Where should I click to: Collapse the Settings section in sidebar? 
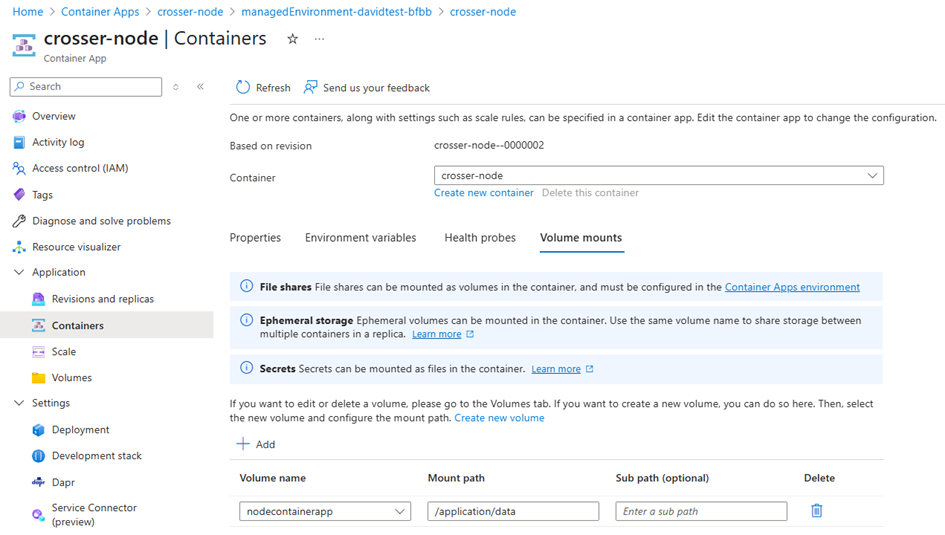click(x=19, y=403)
